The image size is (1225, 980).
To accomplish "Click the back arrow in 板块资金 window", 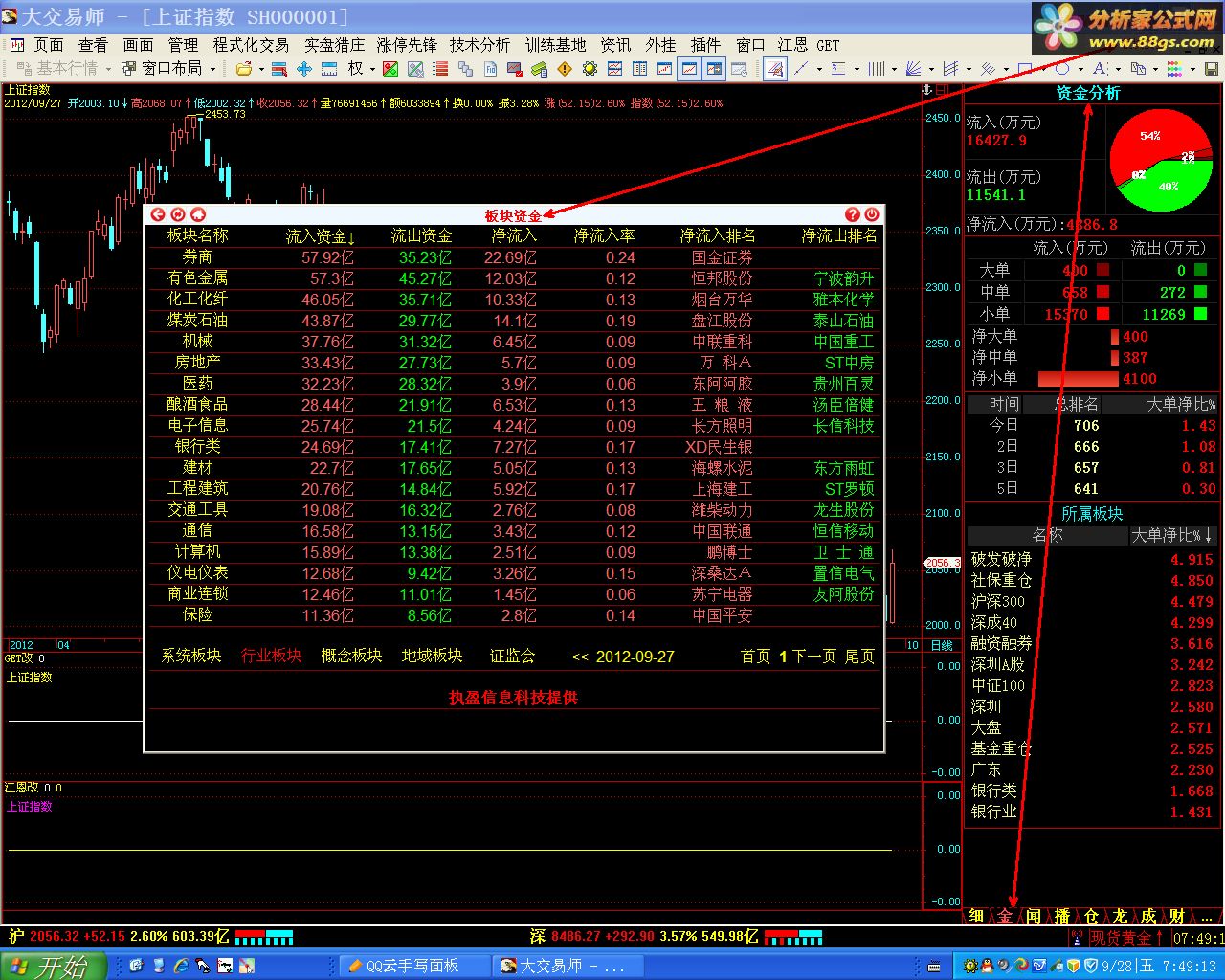I will [x=158, y=214].
